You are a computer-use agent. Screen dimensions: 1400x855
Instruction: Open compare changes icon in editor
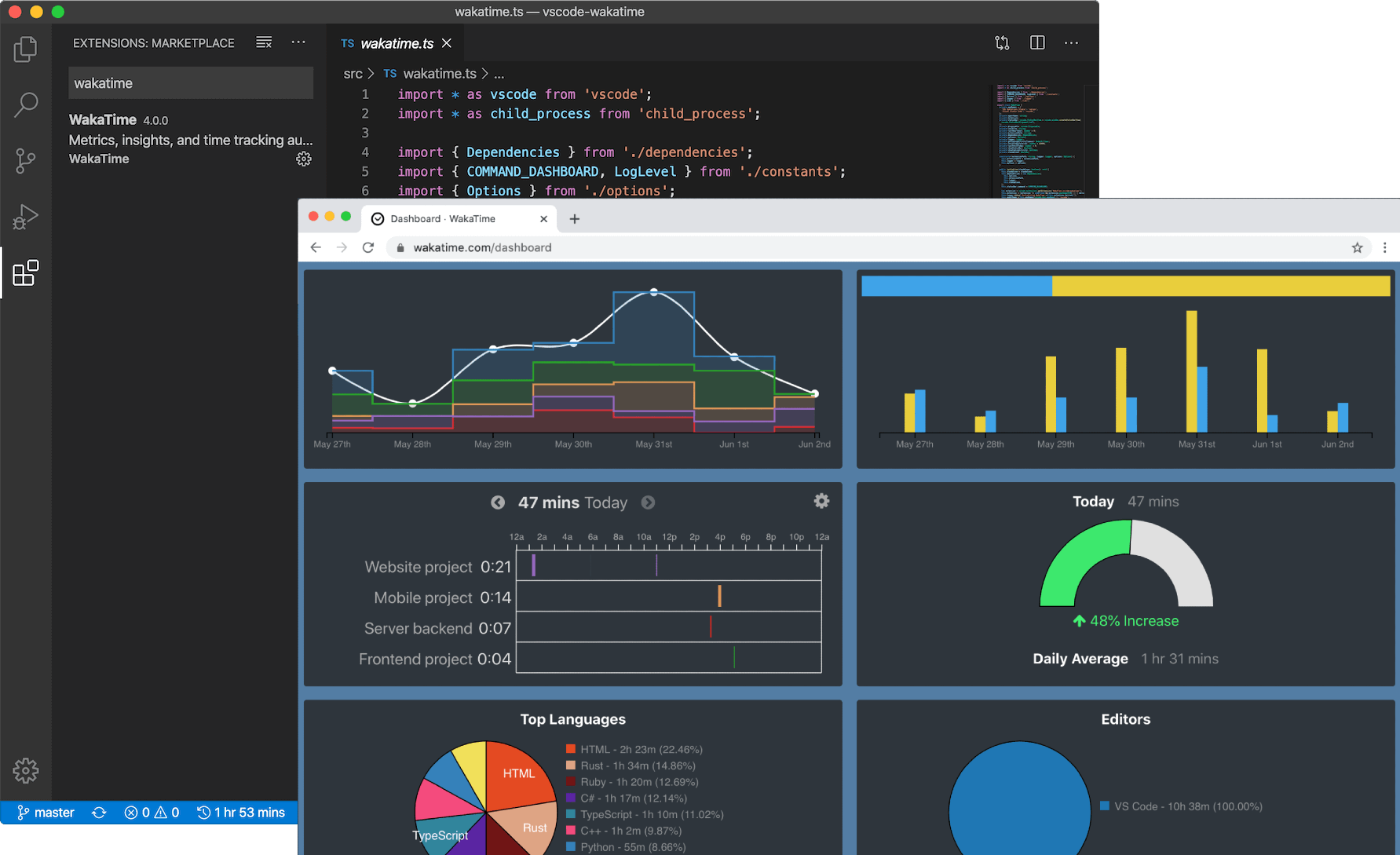pyautogui.click(x=1002, y=43)
